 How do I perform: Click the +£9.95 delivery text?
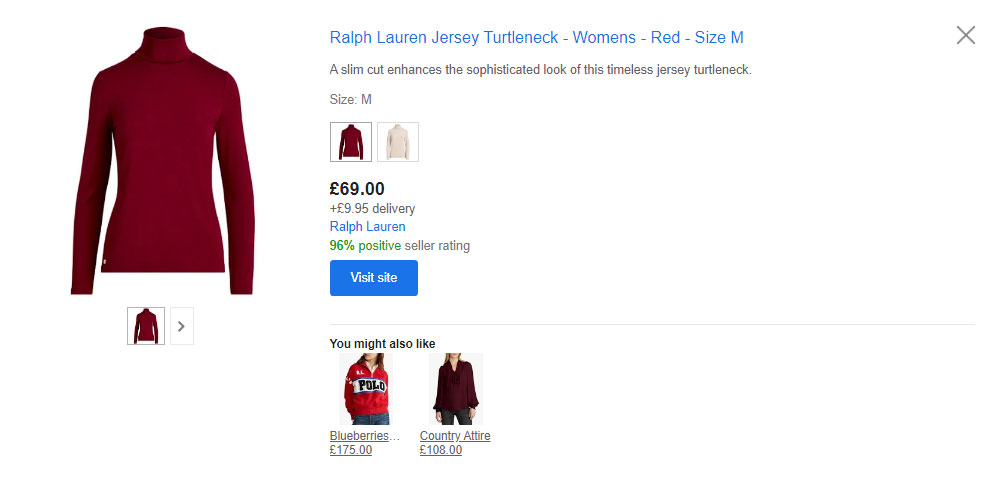click(372, 209)
